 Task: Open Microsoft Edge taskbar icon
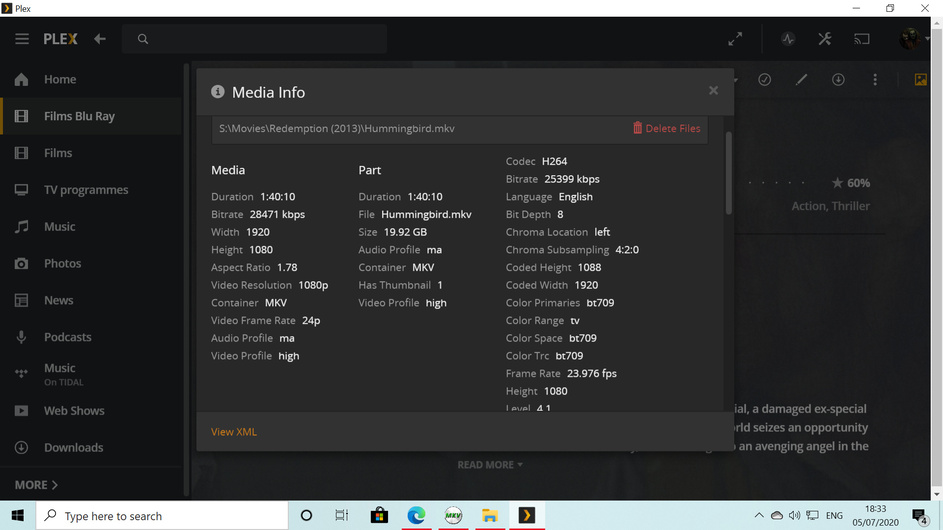click(x=416, y=516)
